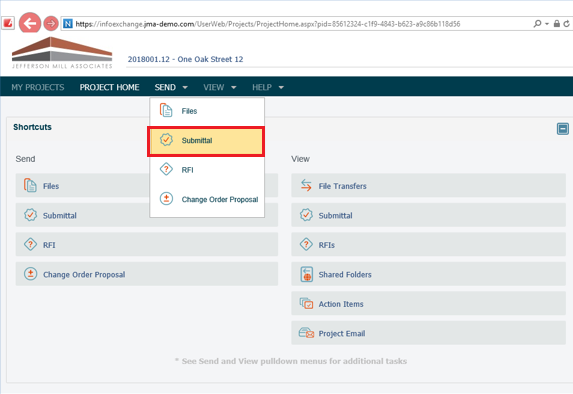Image resolution: width=573 pixels, height=394 pixels.
Task: Go to MY PROJECTS in navigation bar
Action: click(x=38, y=87)
